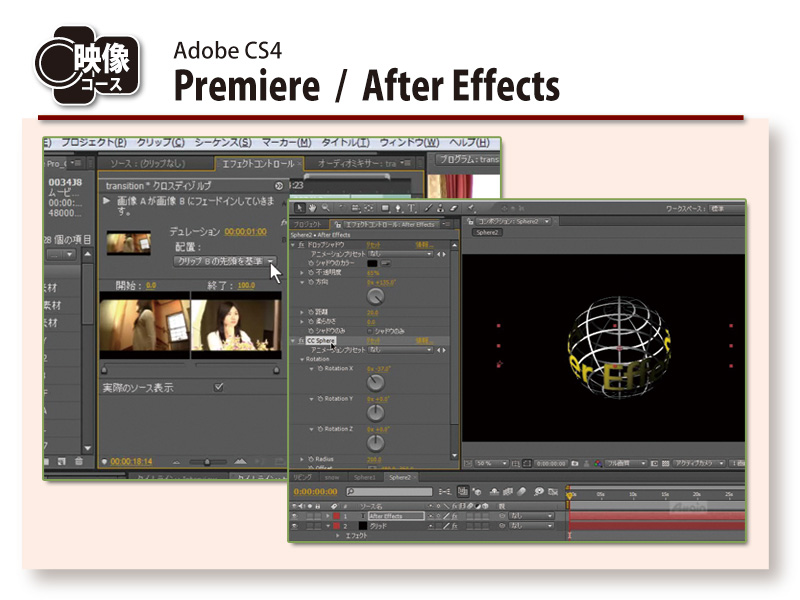This screenshot has height=600, width=800.
Task: Click the 方向 angle dial control
Action: tap(376, 297)
